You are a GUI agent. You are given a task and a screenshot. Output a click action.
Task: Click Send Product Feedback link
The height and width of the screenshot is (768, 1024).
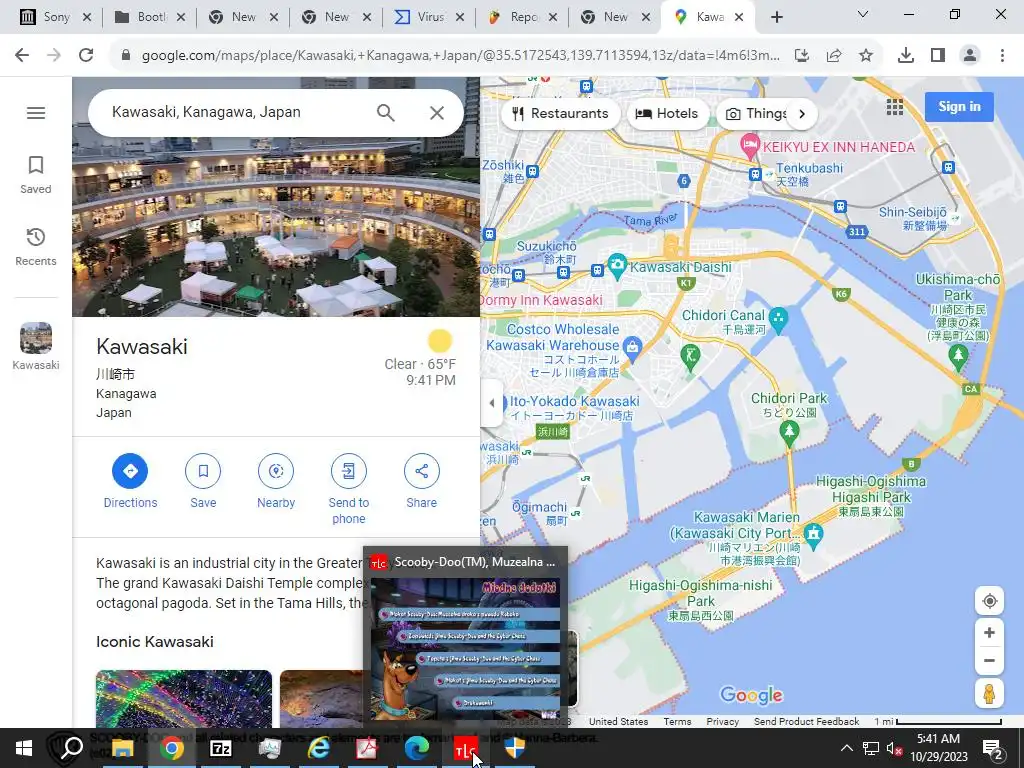tap(807, 722)
